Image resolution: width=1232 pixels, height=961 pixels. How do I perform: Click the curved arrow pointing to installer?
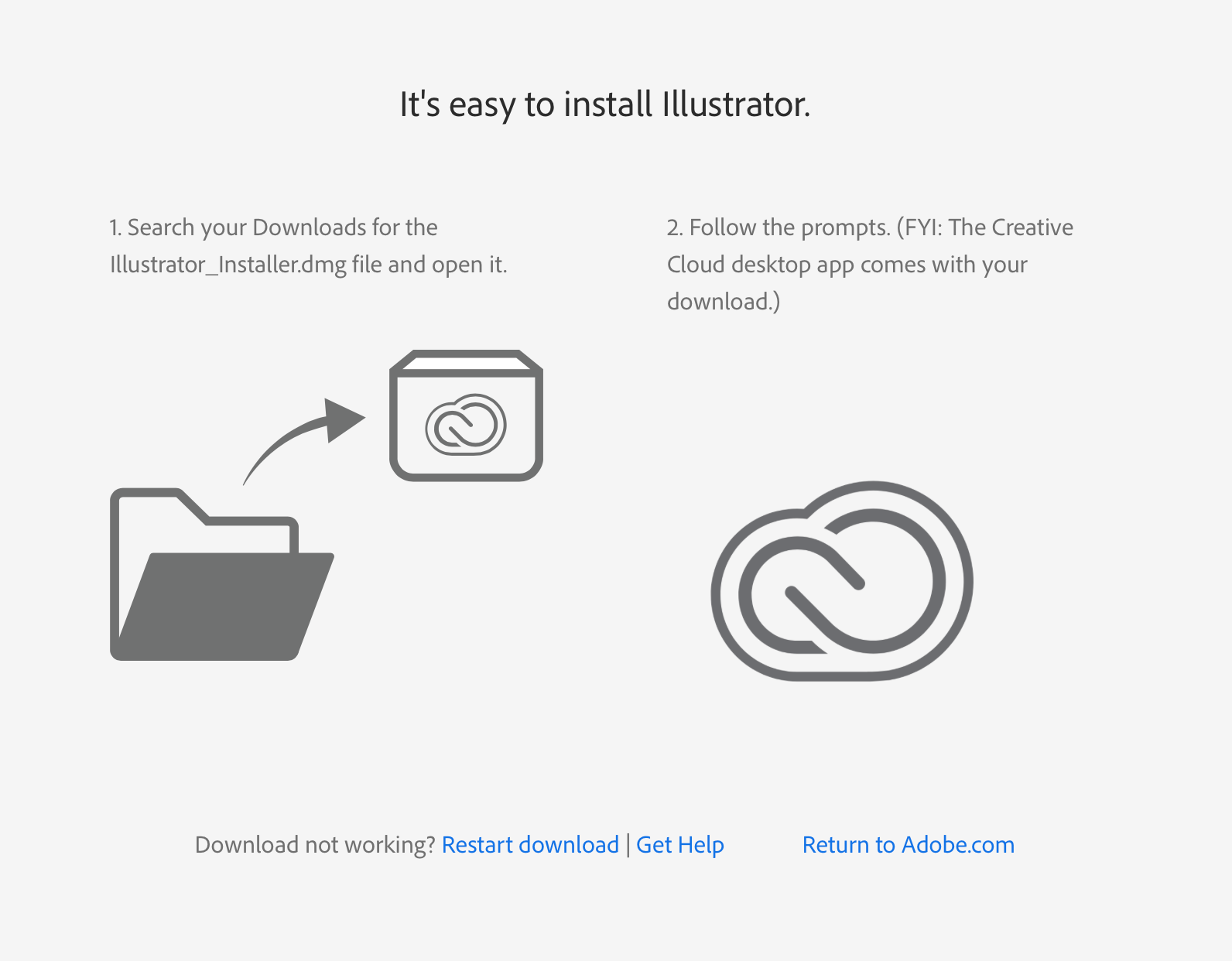(x=303, y=441)
